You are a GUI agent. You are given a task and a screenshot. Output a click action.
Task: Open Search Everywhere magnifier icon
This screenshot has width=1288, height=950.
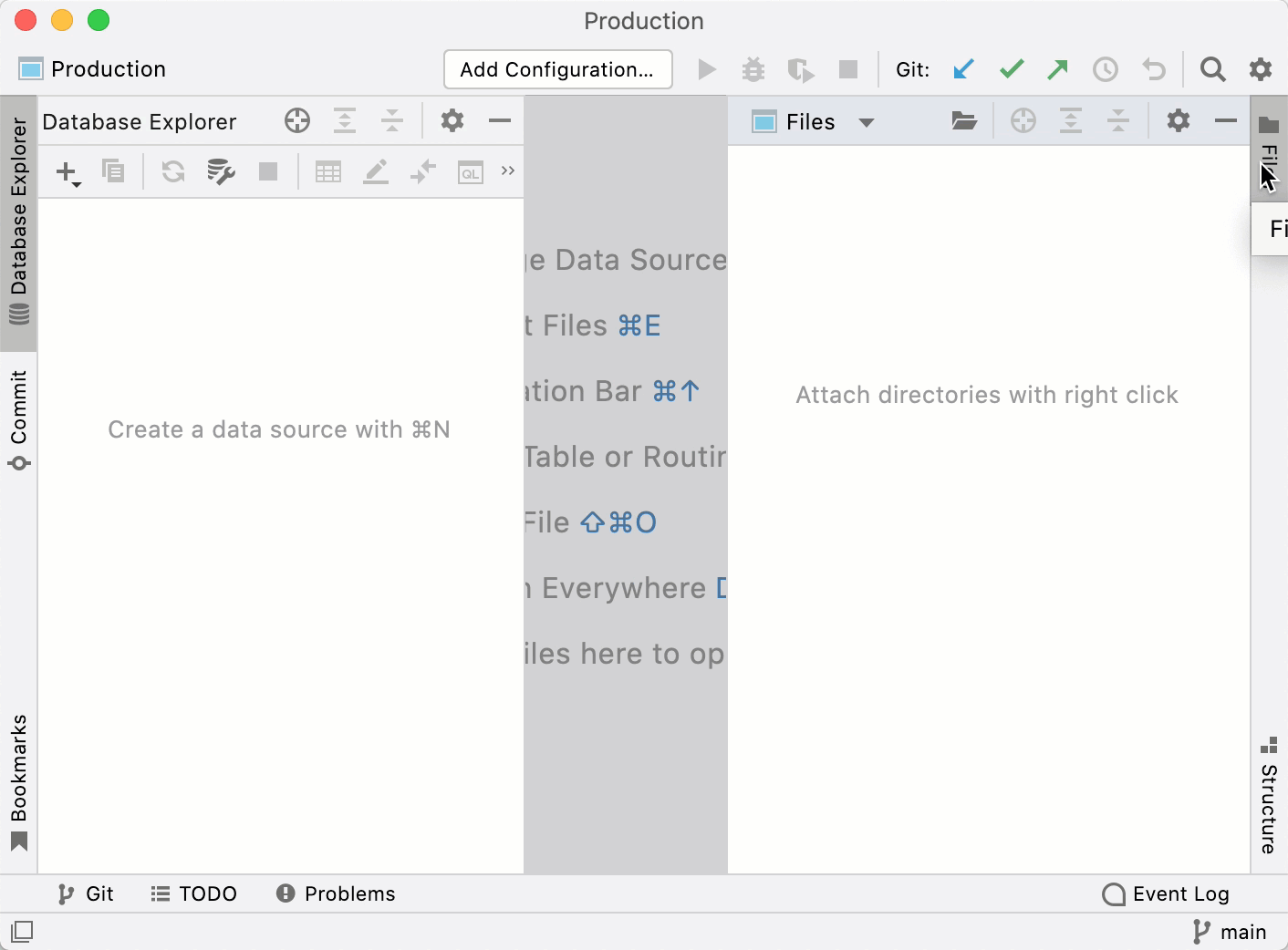pyautogui.click(x=1212, y=68)
